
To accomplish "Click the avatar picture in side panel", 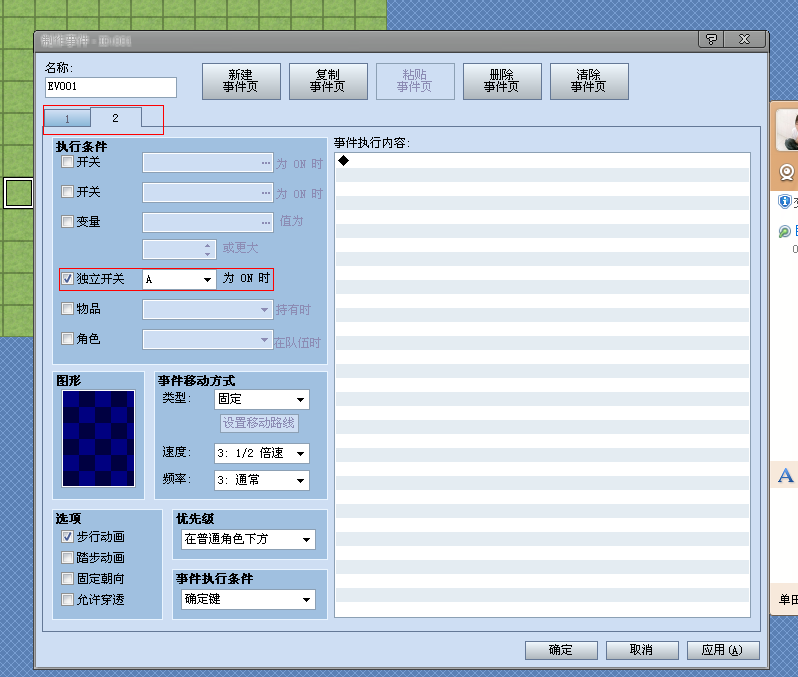I will [787, 130].
